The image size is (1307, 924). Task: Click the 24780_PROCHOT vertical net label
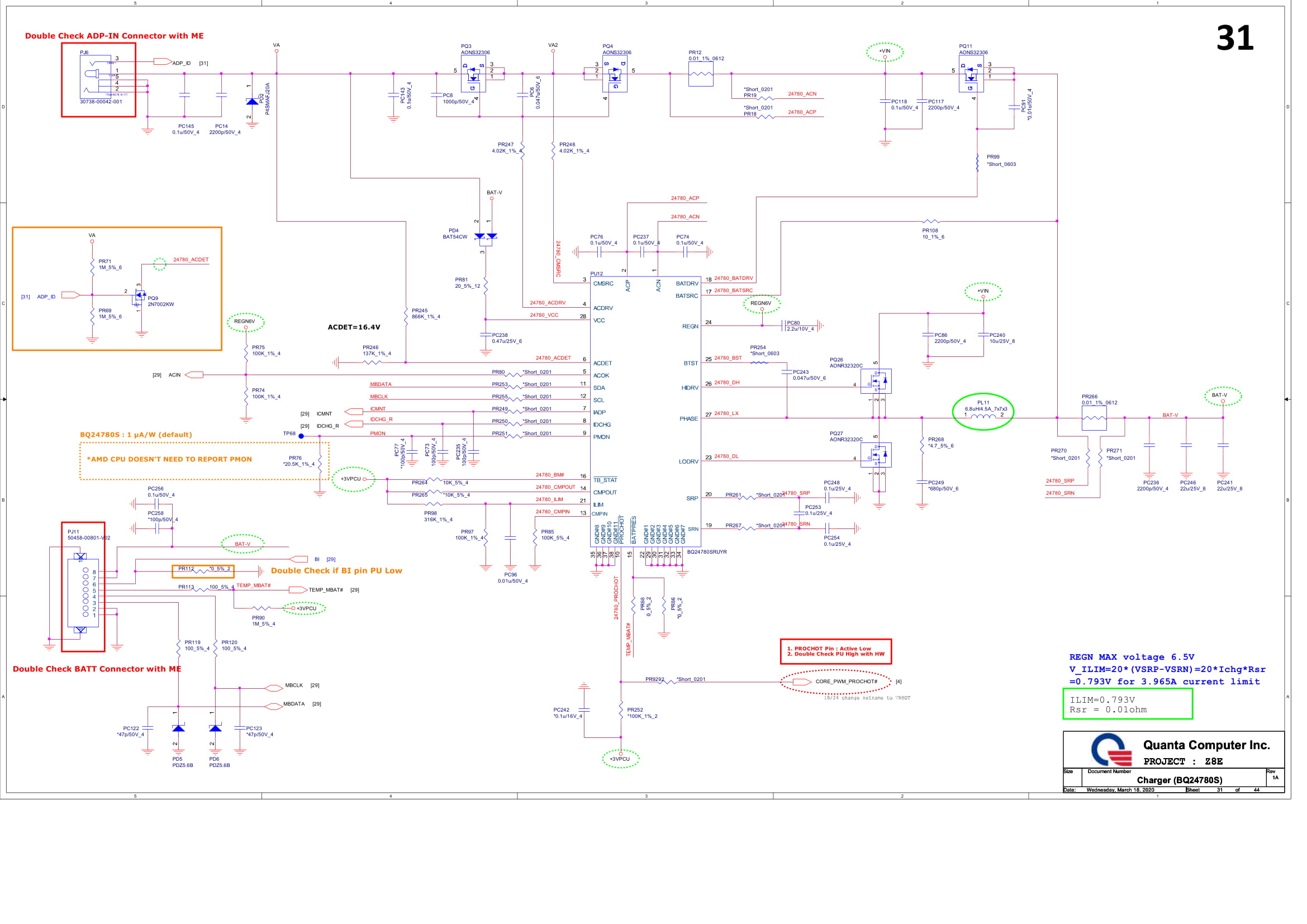coord(615,597)
